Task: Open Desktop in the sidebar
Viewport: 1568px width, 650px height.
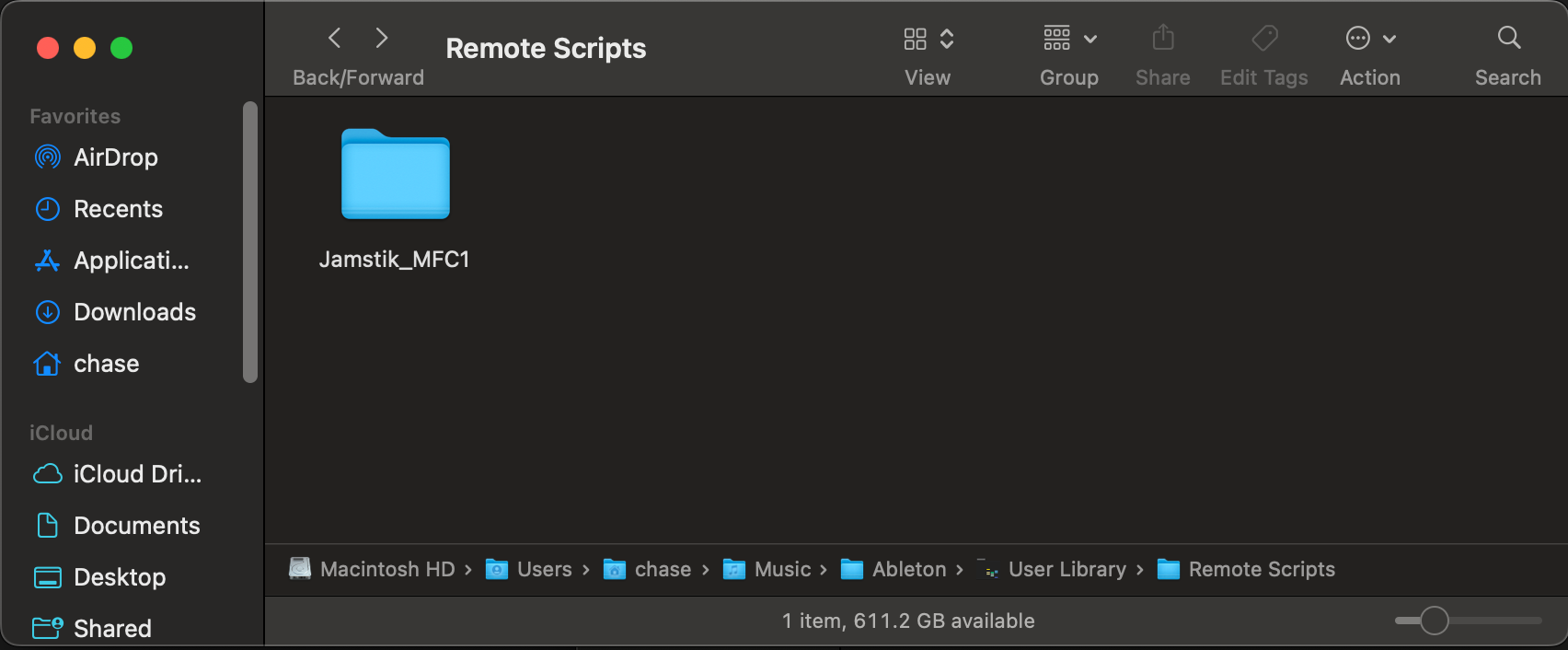Action: 120,577
